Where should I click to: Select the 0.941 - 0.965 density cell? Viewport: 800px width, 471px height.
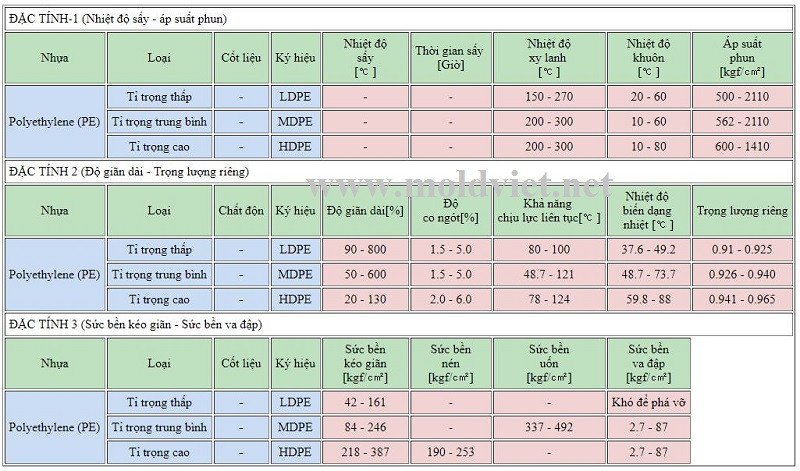742,299
